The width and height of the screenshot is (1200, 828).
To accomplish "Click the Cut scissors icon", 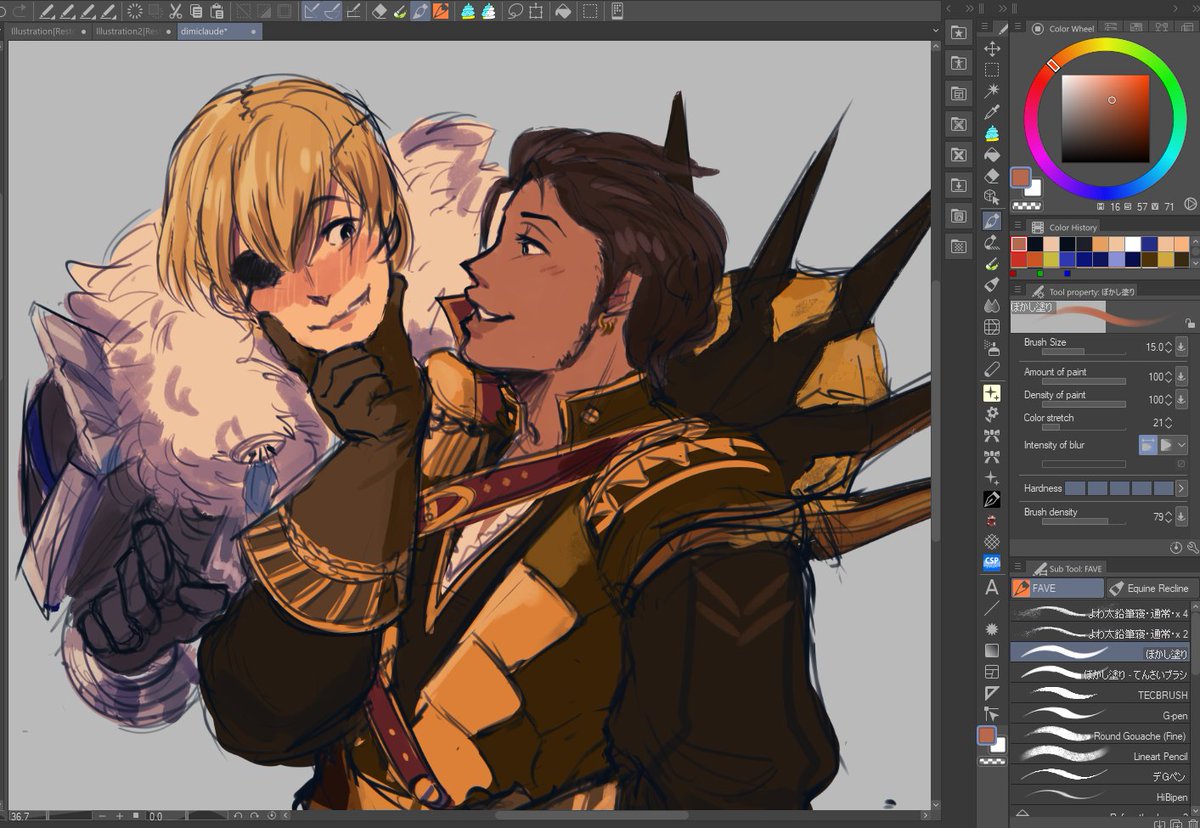I will coord(175,11).
